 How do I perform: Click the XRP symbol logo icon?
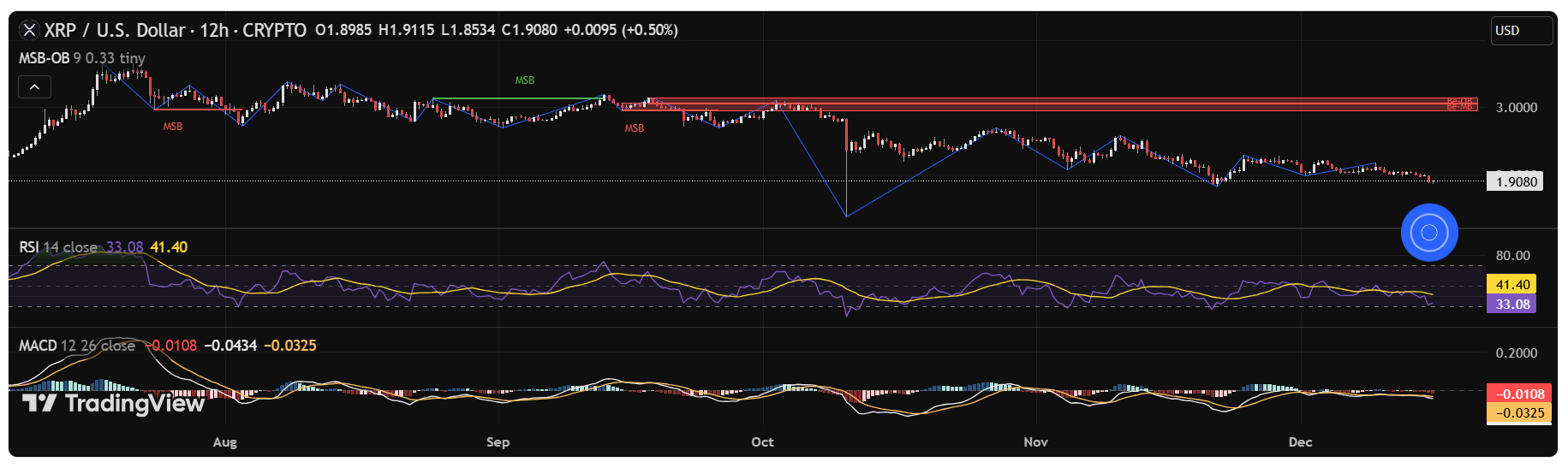pos(29,30)
